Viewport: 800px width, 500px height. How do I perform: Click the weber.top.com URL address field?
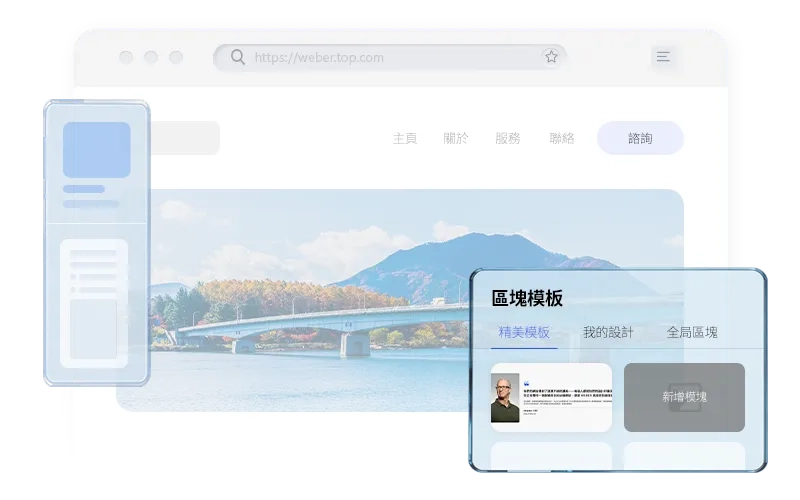(x=390, y=57)
